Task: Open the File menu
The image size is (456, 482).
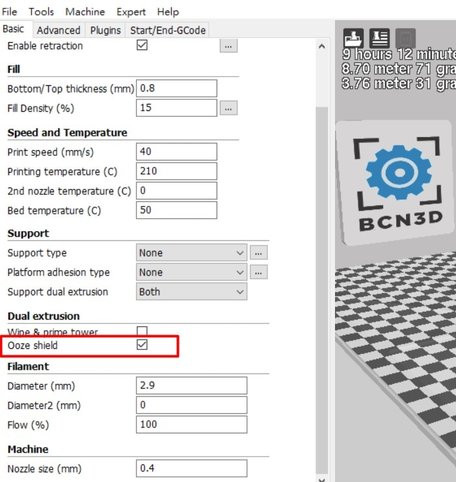Action: pos(9,12)
